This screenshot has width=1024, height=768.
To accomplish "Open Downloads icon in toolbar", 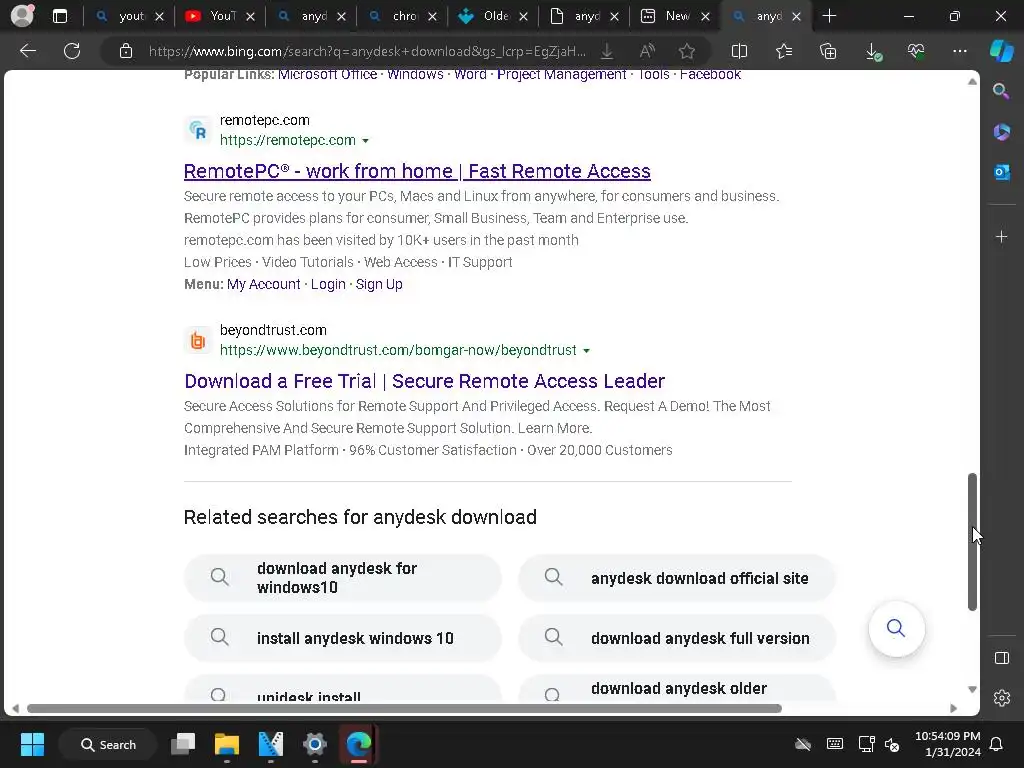I will point(873,52).
